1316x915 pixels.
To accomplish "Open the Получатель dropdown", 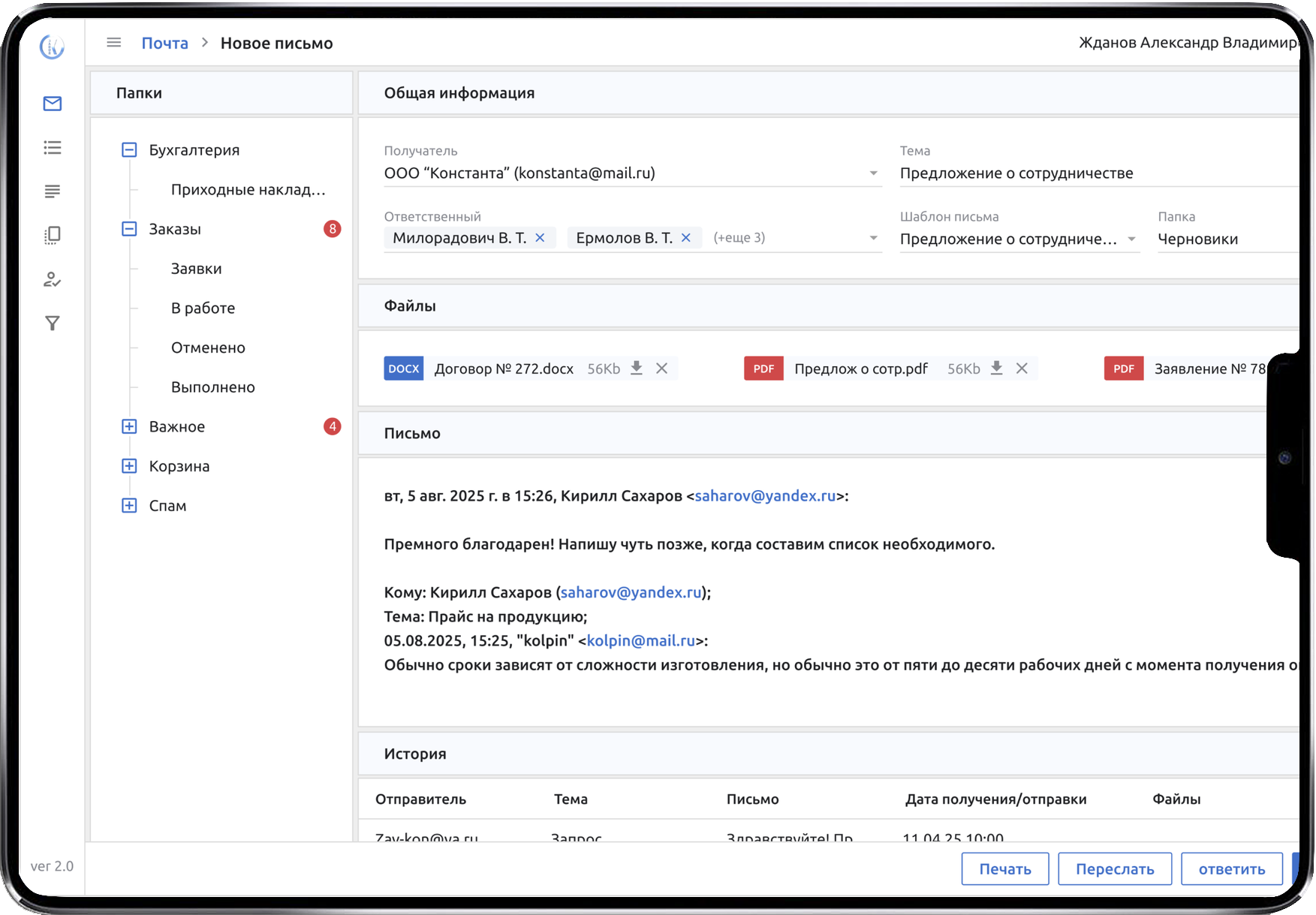I will point(873,173).
